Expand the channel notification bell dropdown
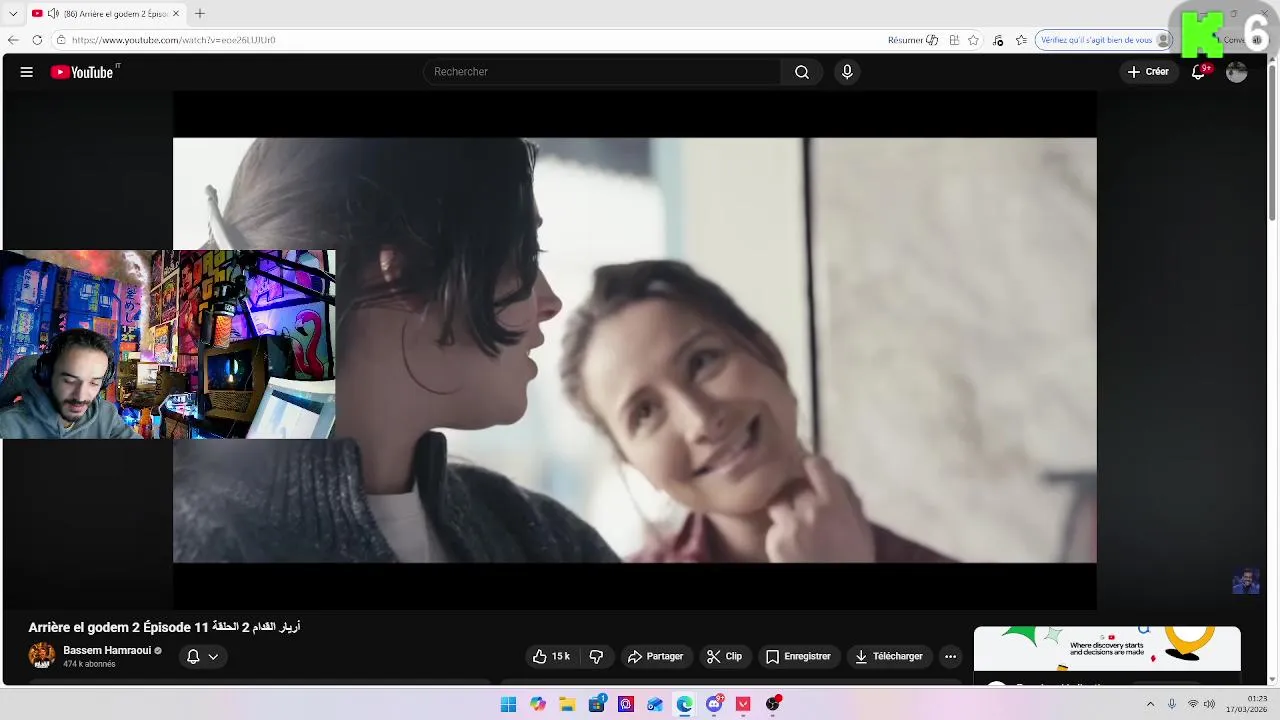Viewport: 1280px width, 720px height. coord(203,657)
